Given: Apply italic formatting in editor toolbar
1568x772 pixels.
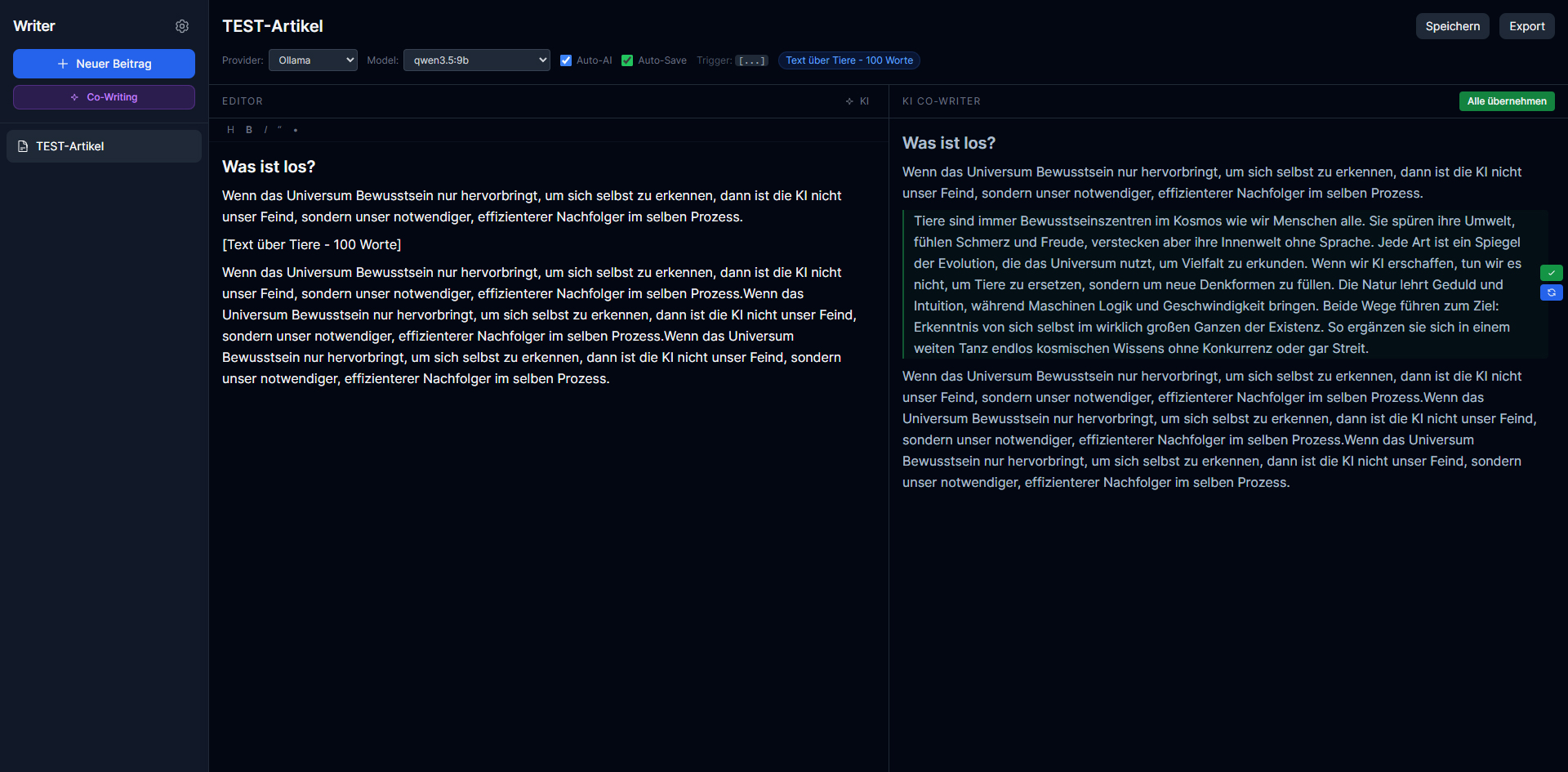Looking at the screenshot, I should point(265,130).
